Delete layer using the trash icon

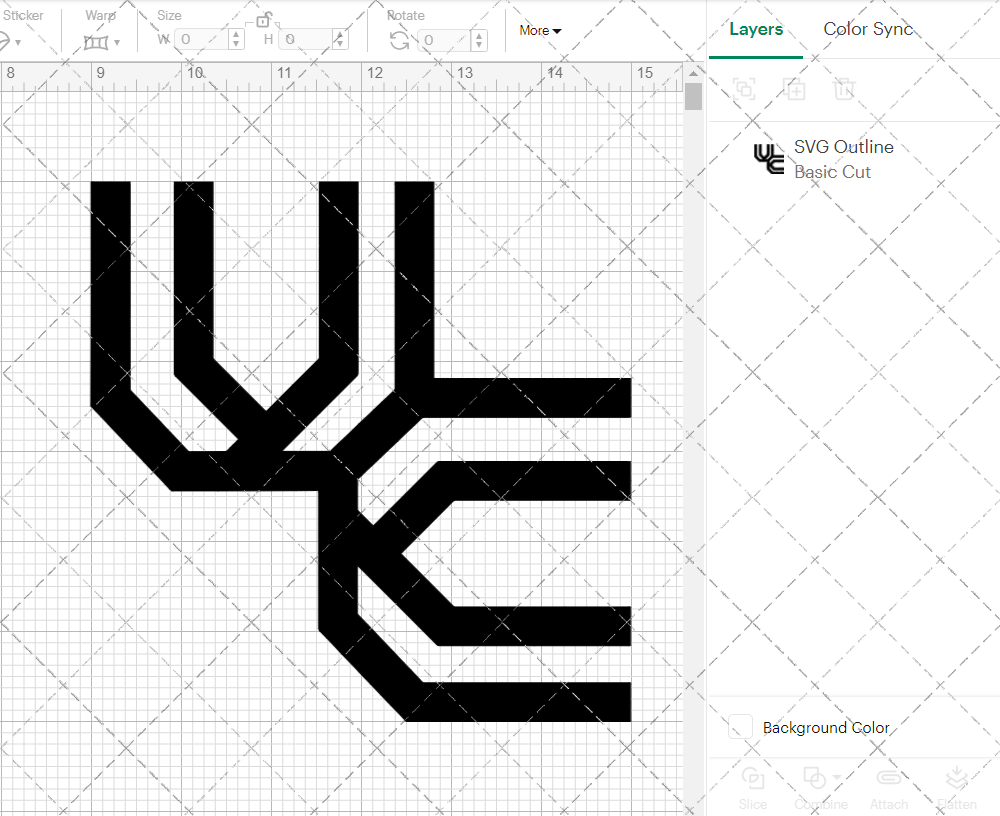tap(845, 89)
